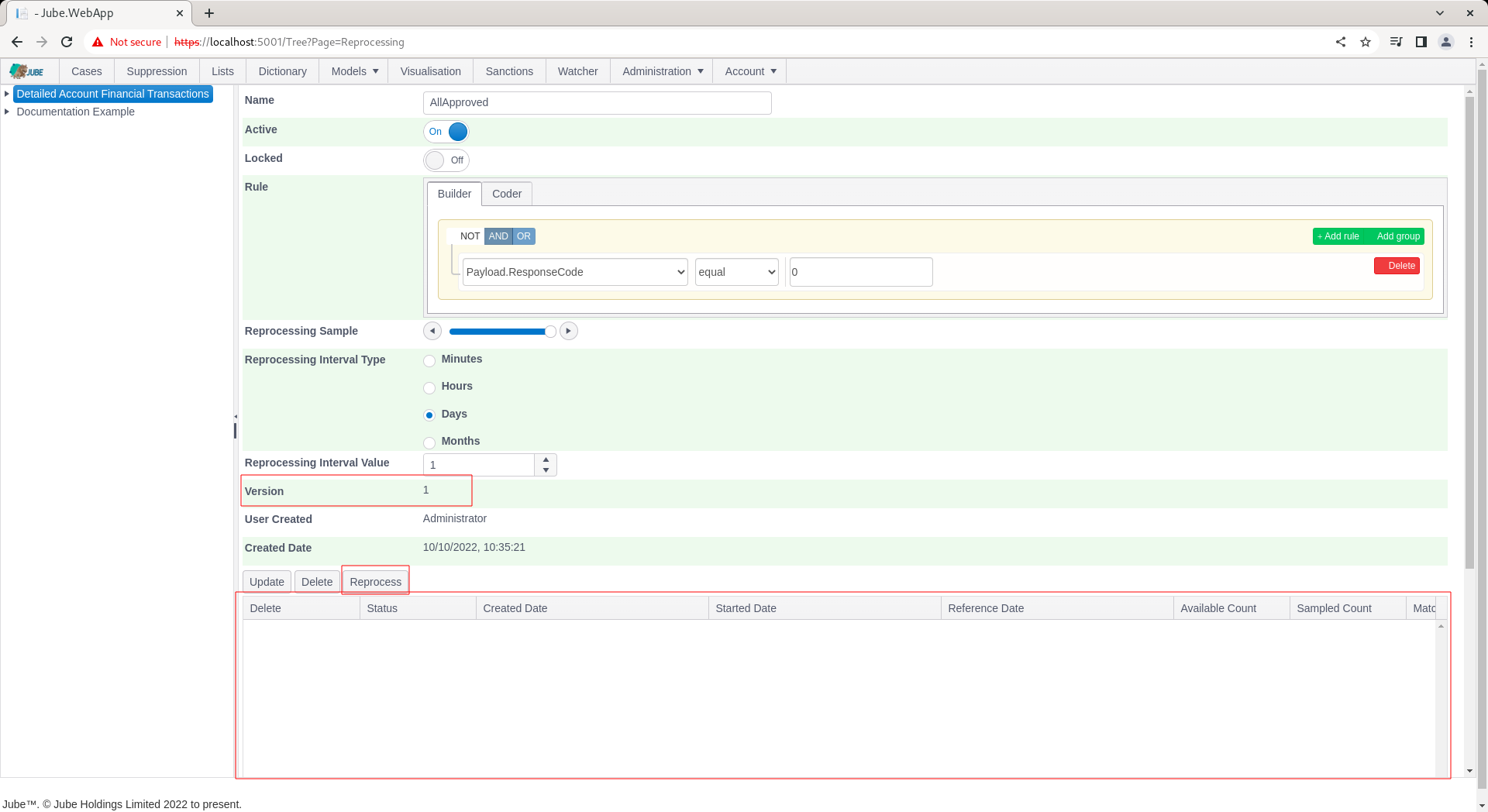This screenshot has width=1488, height=812.
Task: Select Documentation Example tree item
Action: pyautogui.click(x=75, y=112)
